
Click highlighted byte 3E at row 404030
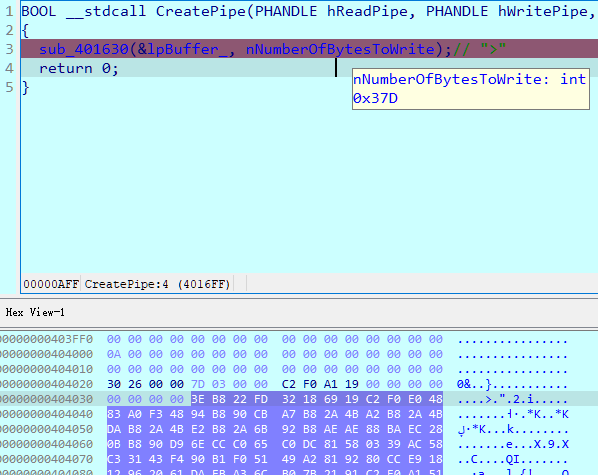click(198, 399)
